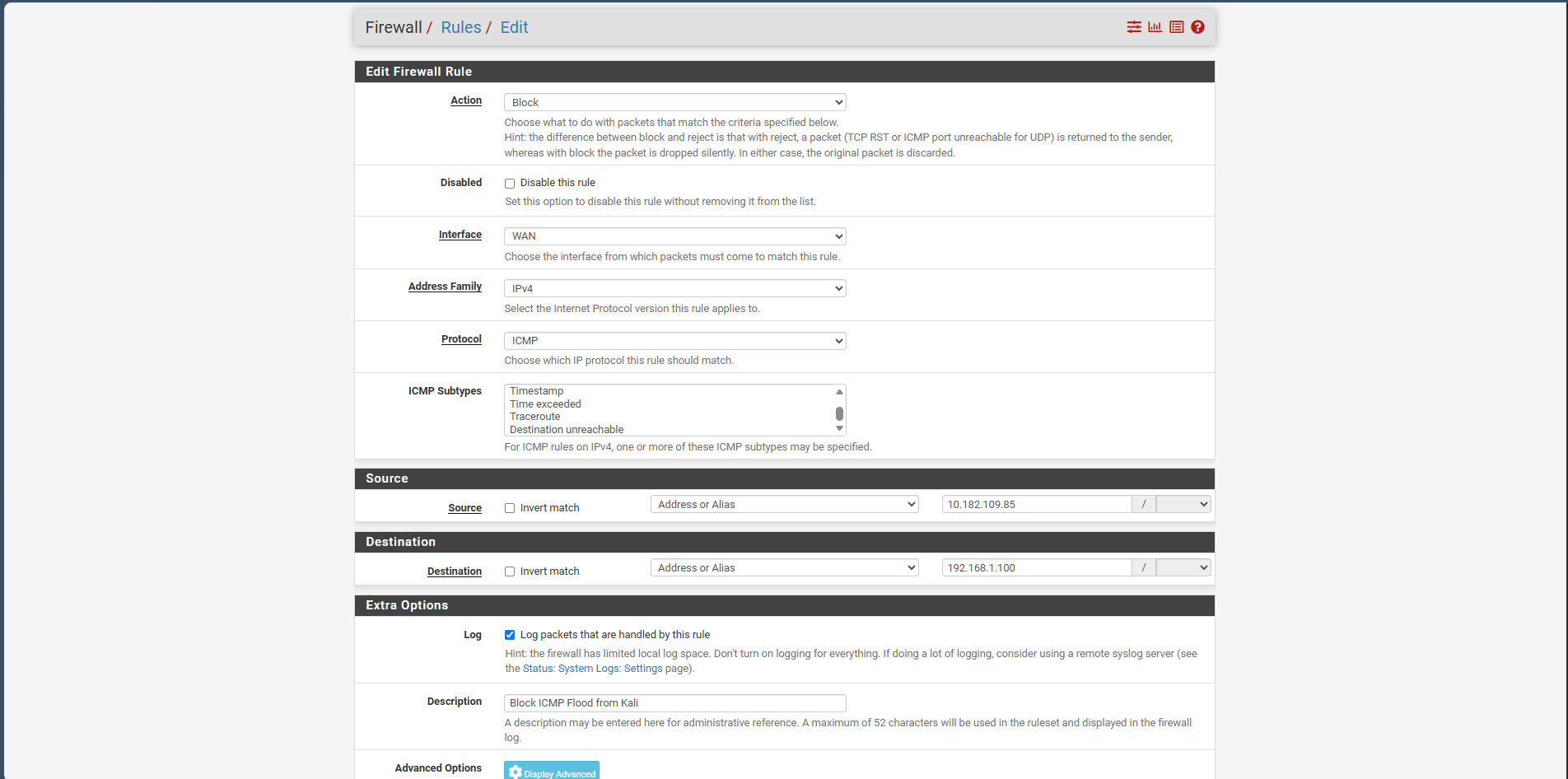This screenshot has height=779, width=1568.
Task: Click the Display Advanced button
Action: pos(552,771)
